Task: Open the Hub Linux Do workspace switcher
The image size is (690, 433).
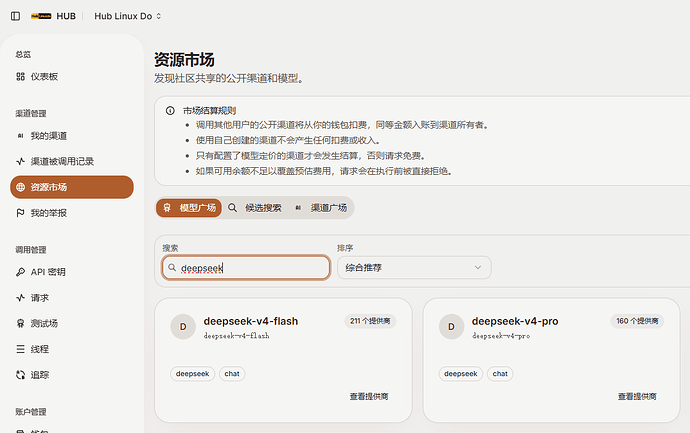Action: pyautogui.click(x=128, y=16)
